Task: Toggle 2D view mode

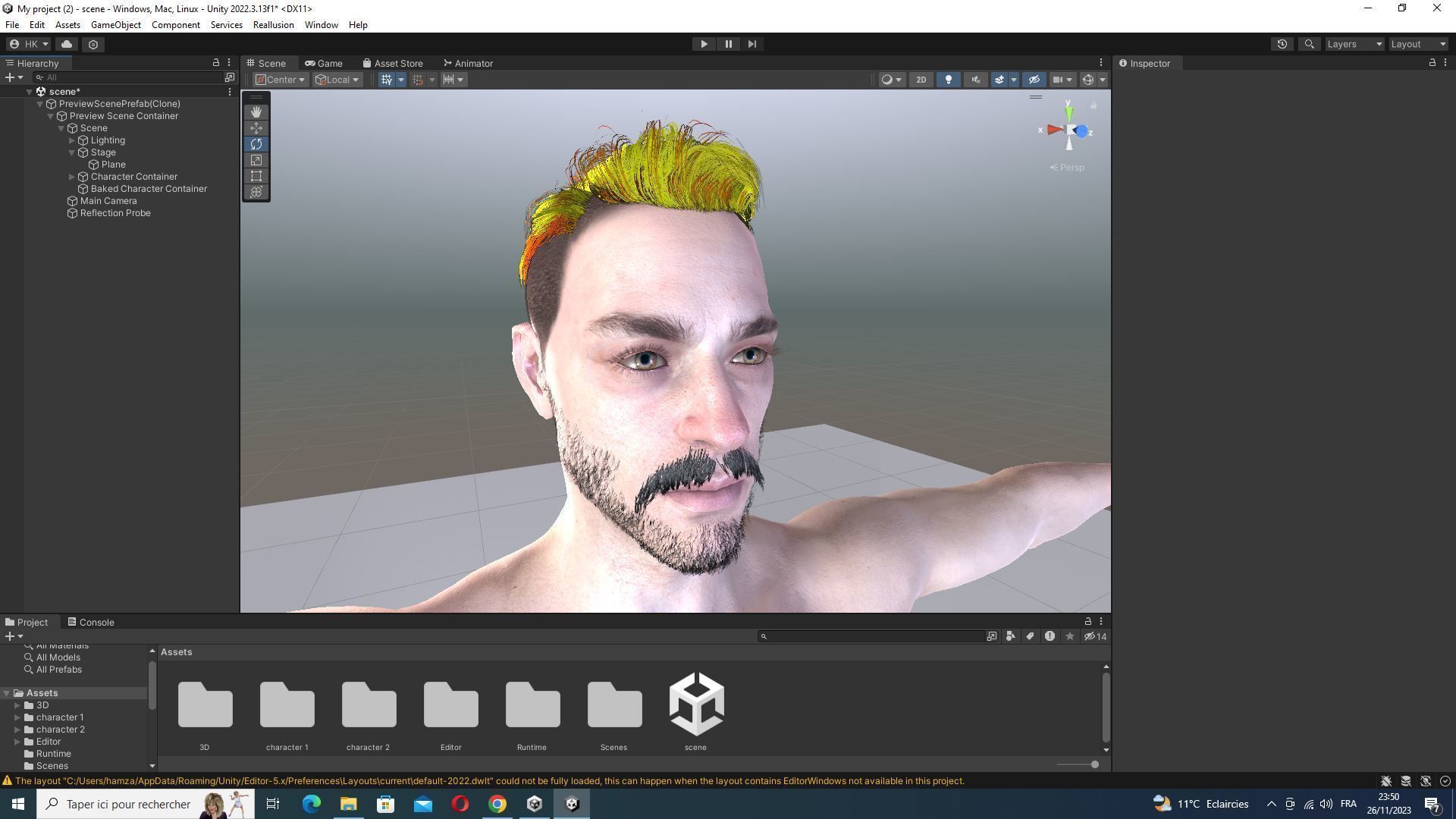Action: click(921, 80)
